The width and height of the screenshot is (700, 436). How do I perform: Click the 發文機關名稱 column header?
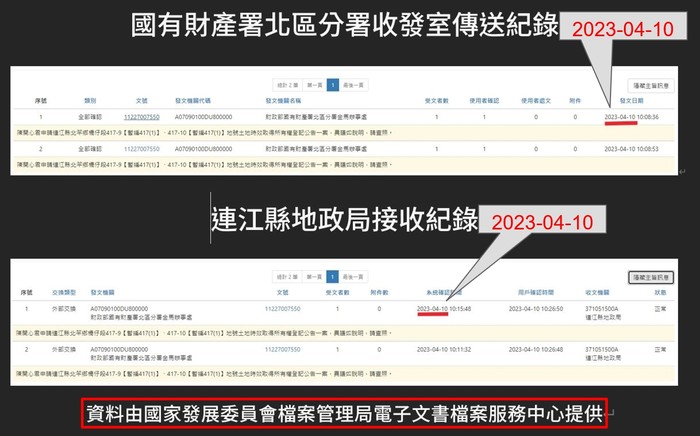click(283, 102)
